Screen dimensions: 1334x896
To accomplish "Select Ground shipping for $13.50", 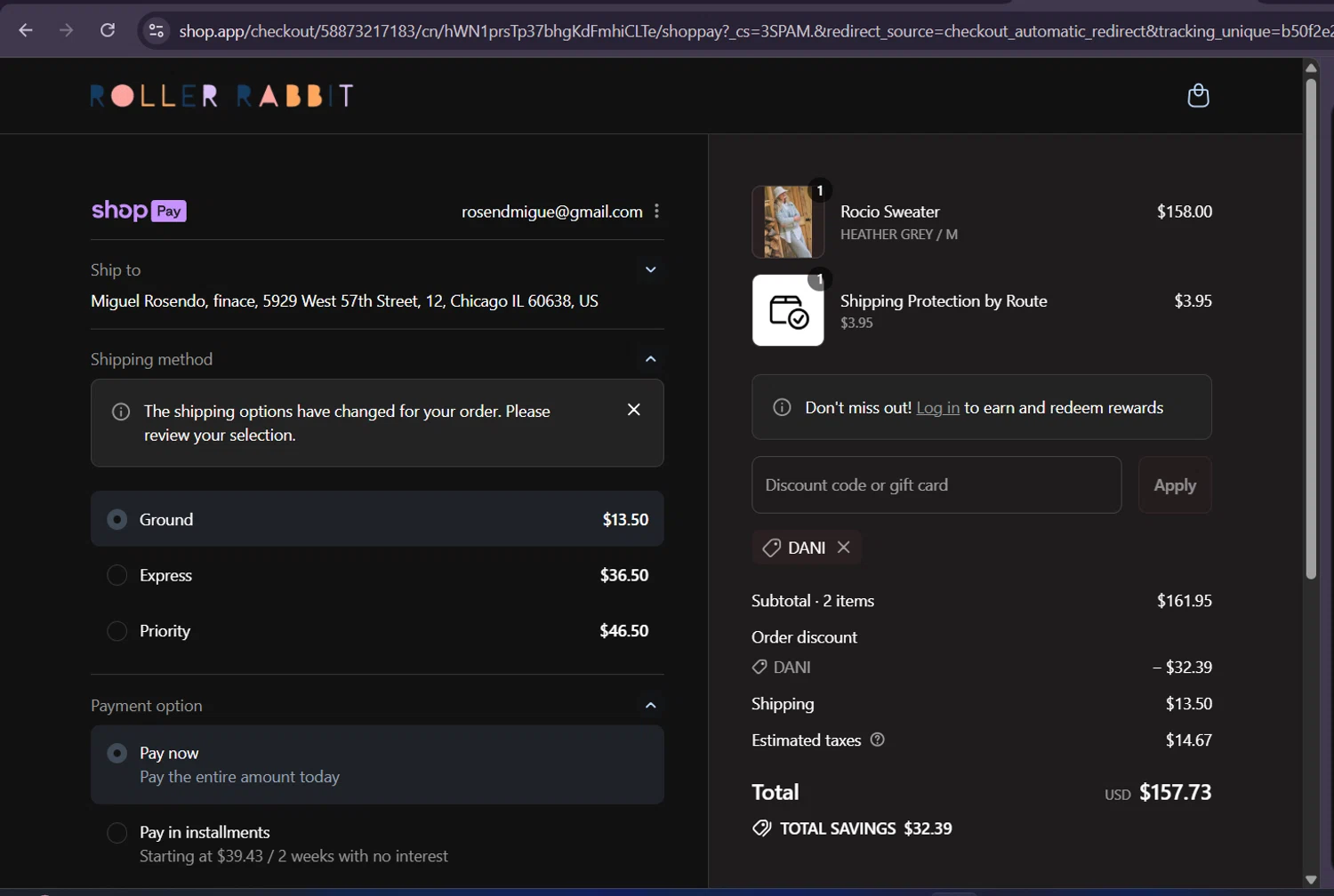I will pos(377,519).
